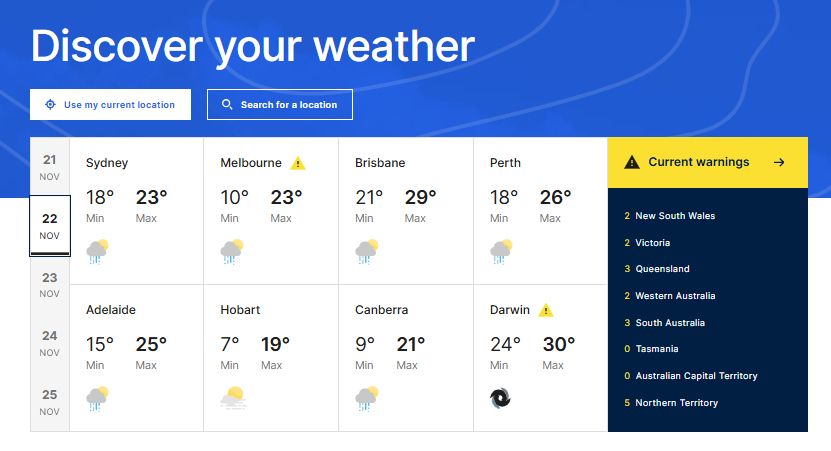Open Search for a location
Viewport: 831px width, 451px height.
point(280,104)
